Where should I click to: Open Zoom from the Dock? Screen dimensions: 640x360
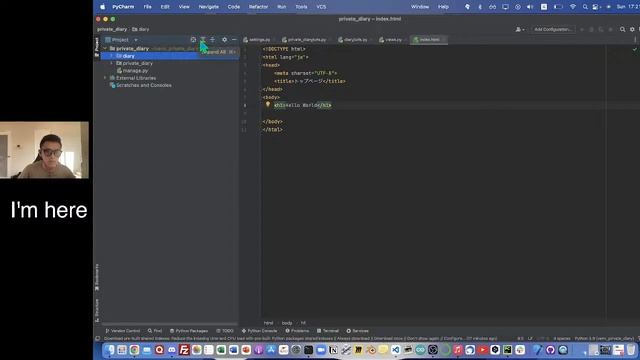(x=321, y=350)
